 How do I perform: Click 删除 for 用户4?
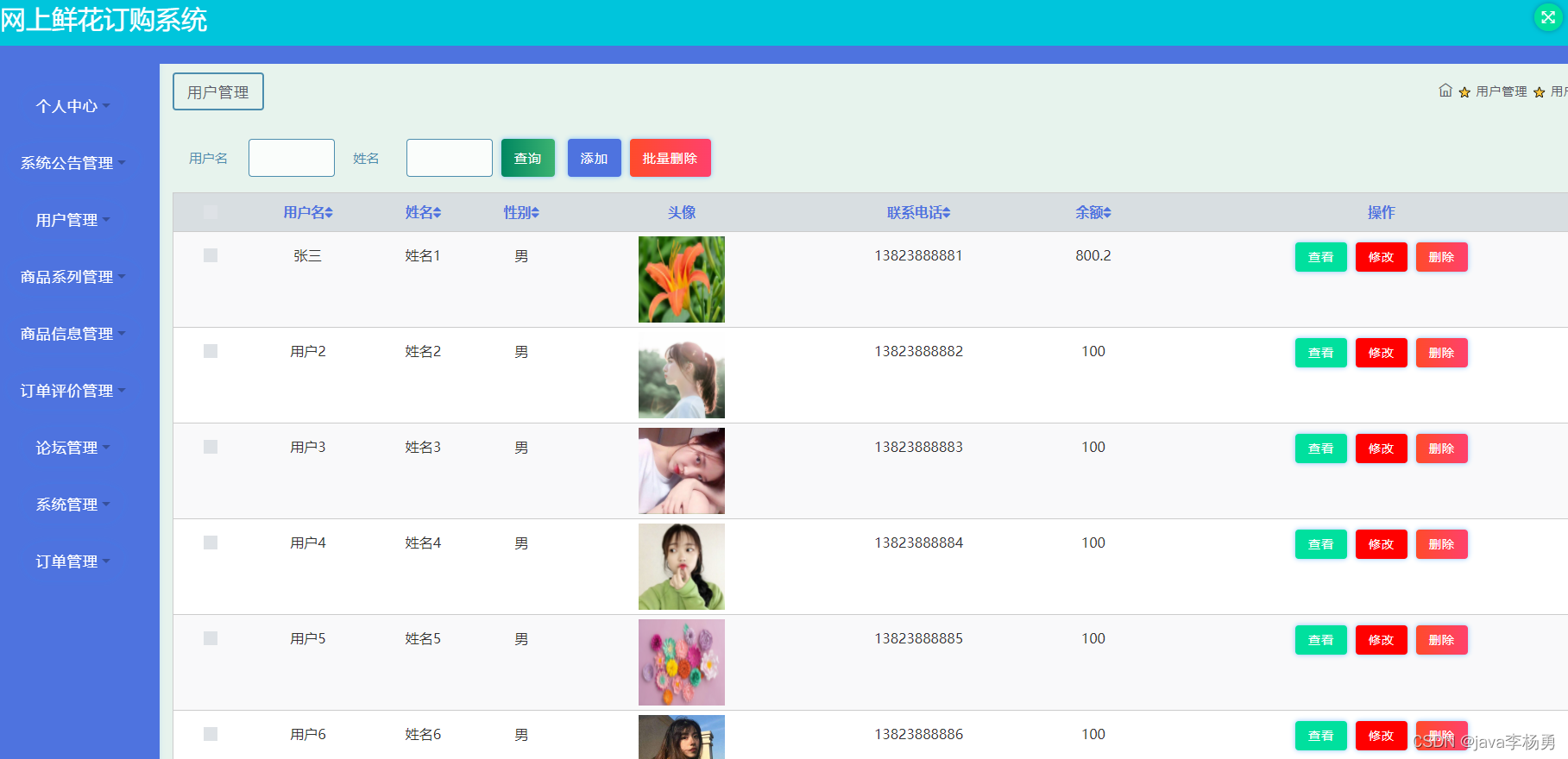(1442, 544)
